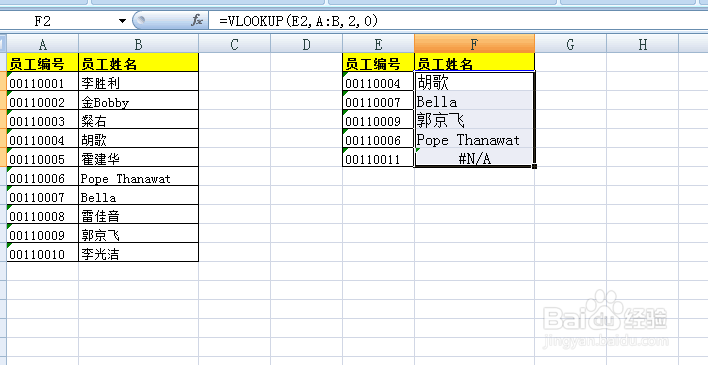
Task: Select cell with 00110002
Action: click(x=42, y=100)
